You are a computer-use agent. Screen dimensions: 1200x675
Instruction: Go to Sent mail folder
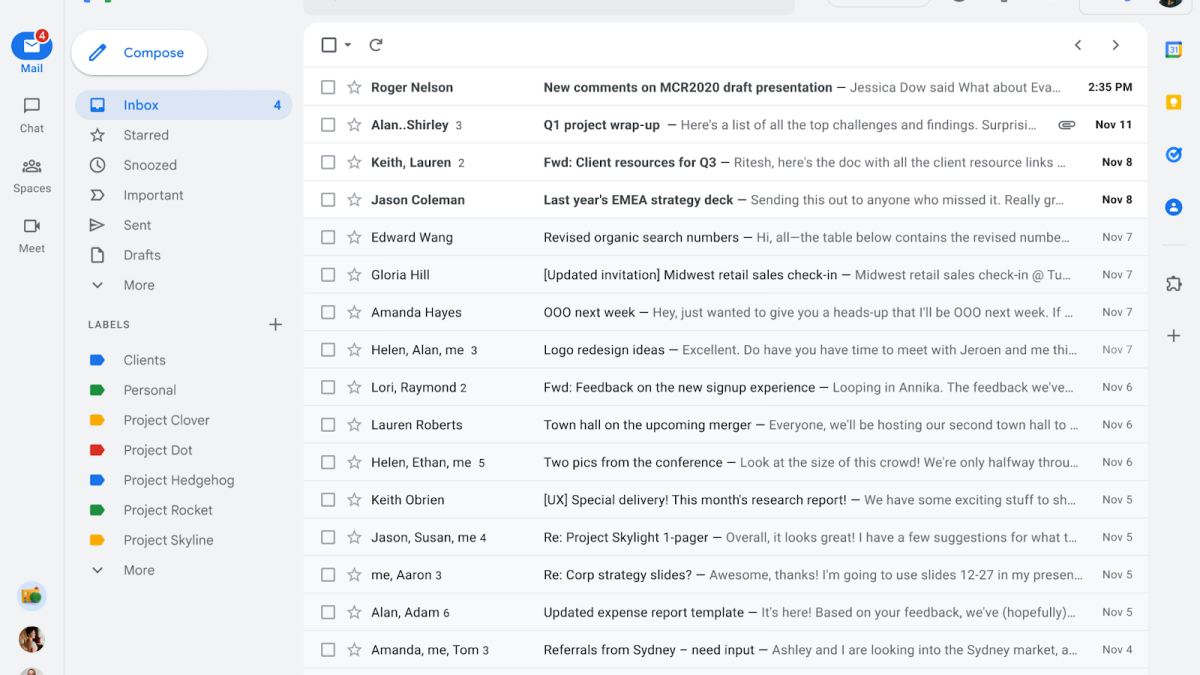tap(137, 225)
